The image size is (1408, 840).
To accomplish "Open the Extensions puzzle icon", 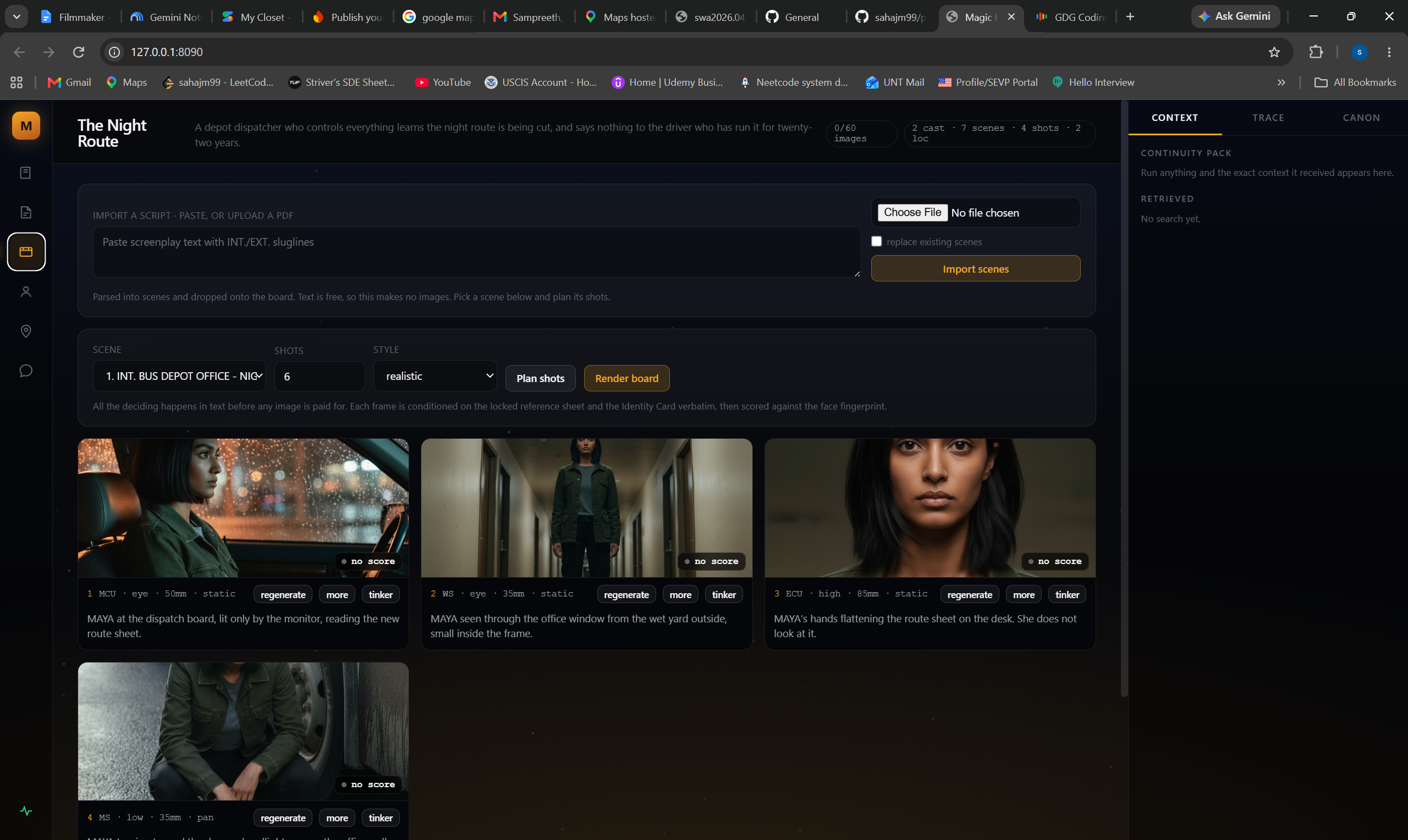I will point(1316,52).
